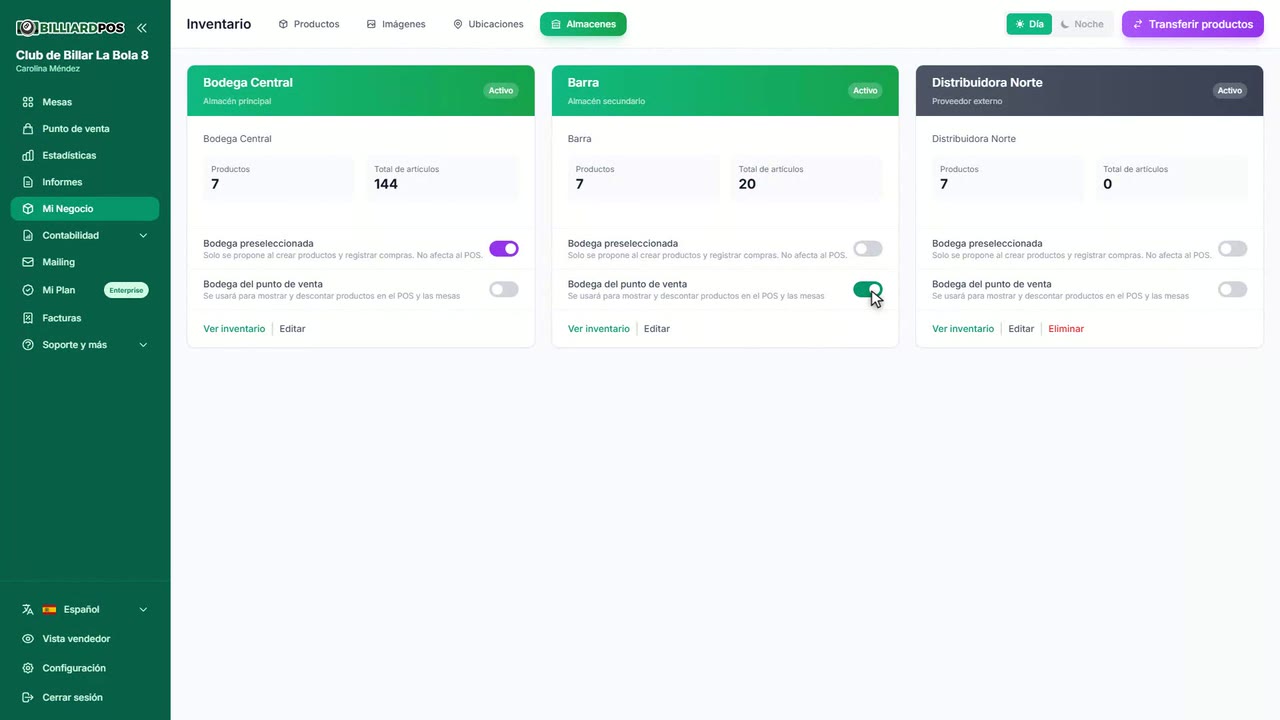
Task: Click the sun icon for Día mode
Action: (1019, 24)
